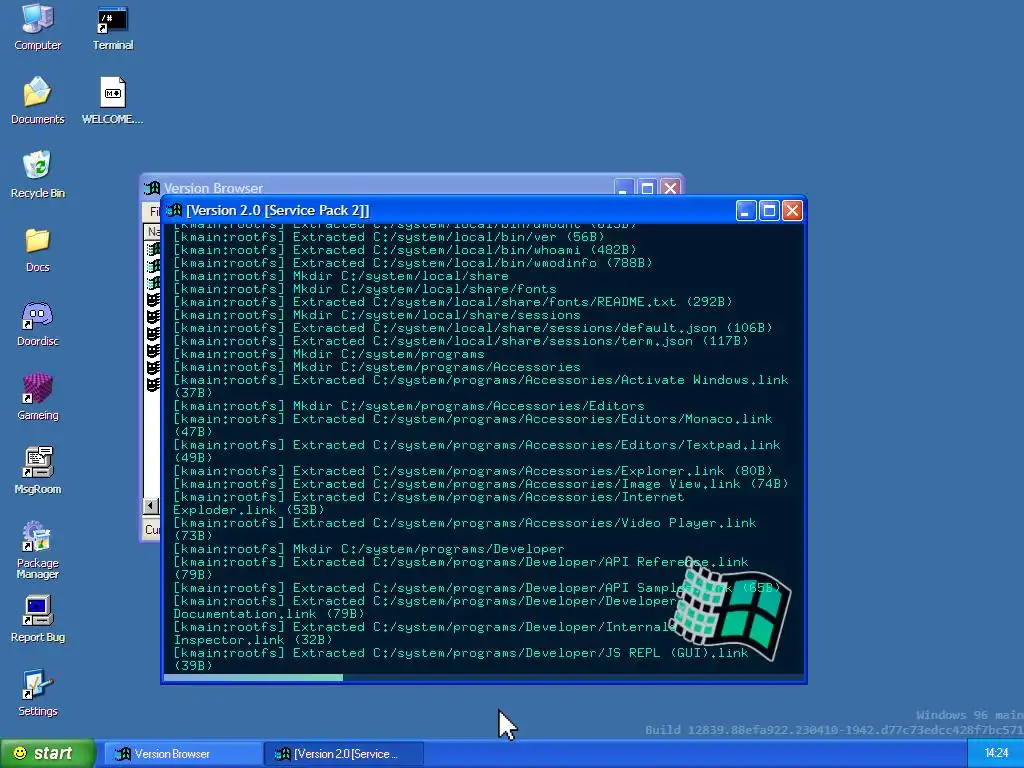Open the Computer desktop icon
The height and width of the screenshot is (768, 1024).
pyautogui.click(x=37, y=27)
